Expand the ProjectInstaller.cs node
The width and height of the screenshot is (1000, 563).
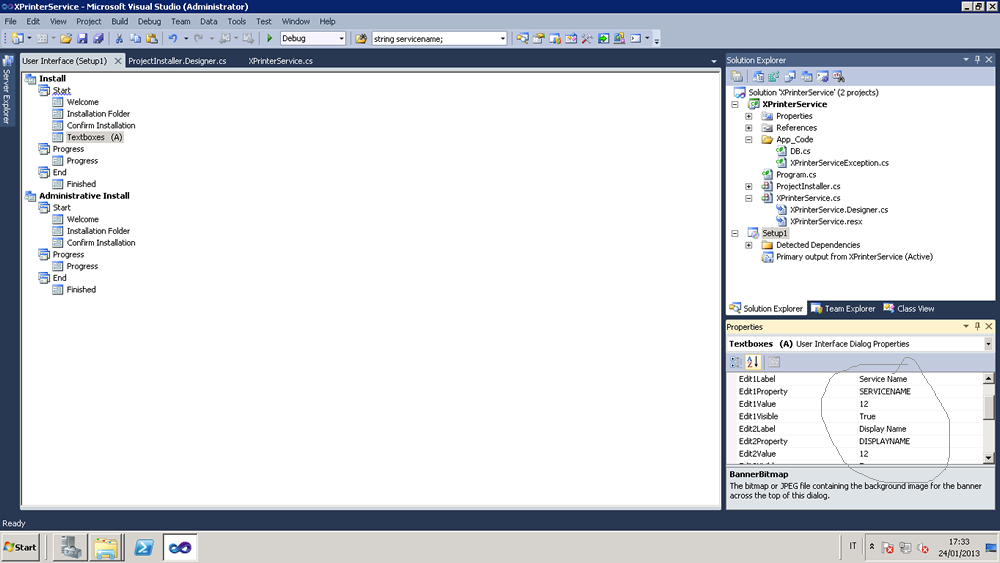(x=749, y=186)
